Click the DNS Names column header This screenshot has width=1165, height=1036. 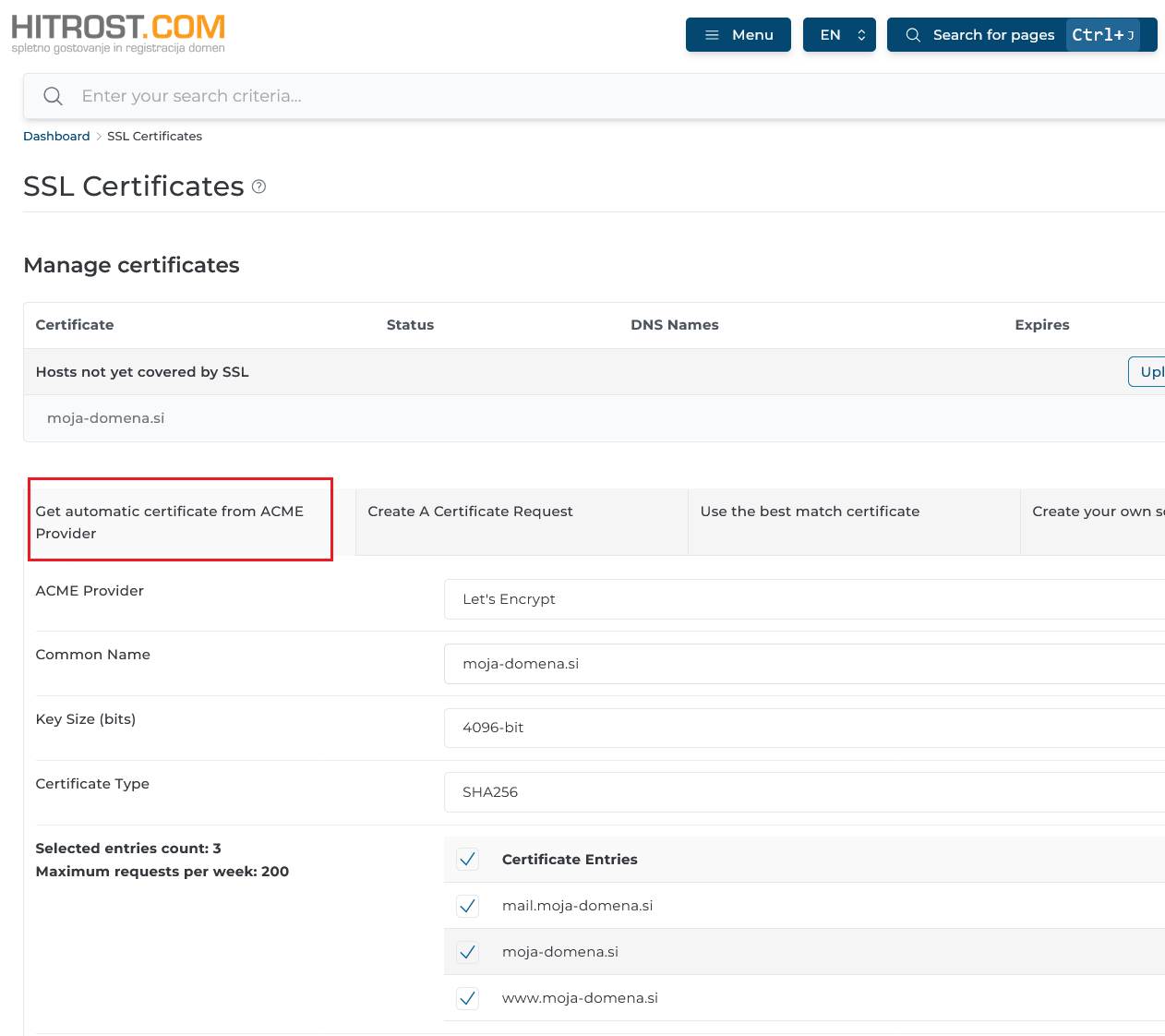click(x=675, y=325)
